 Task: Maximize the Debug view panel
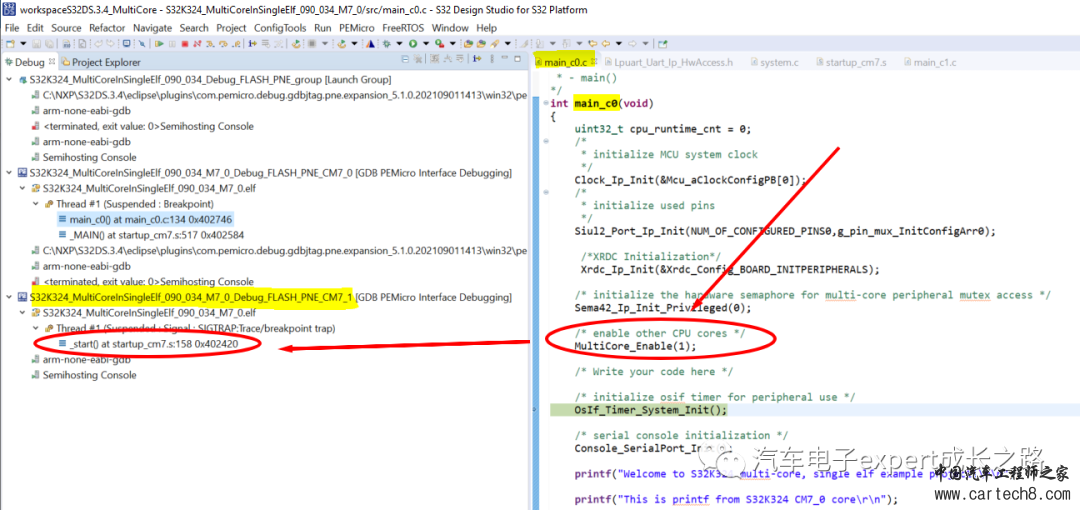[x=517, y=59]
